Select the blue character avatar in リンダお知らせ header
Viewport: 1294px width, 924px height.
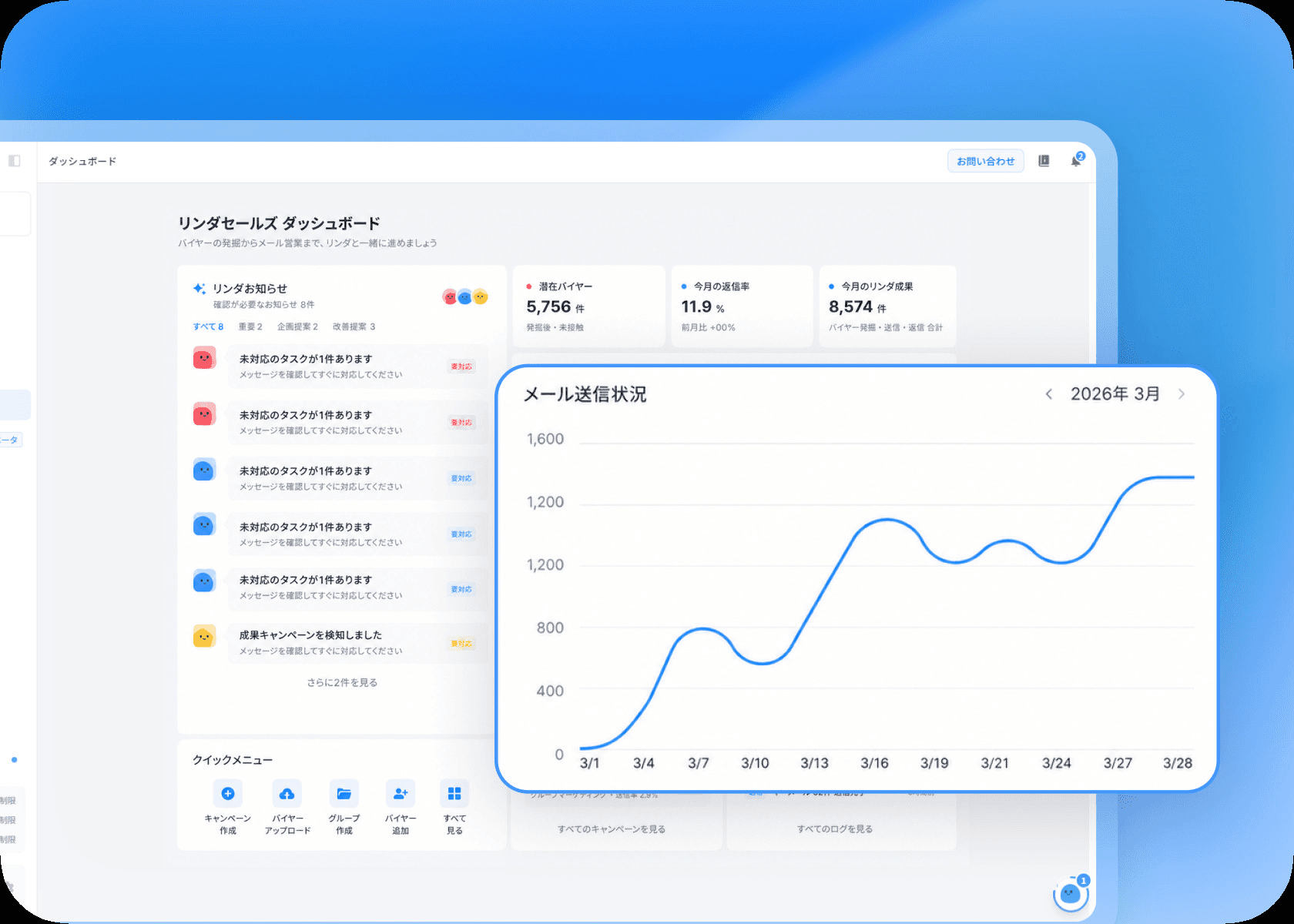pos(464,296)
